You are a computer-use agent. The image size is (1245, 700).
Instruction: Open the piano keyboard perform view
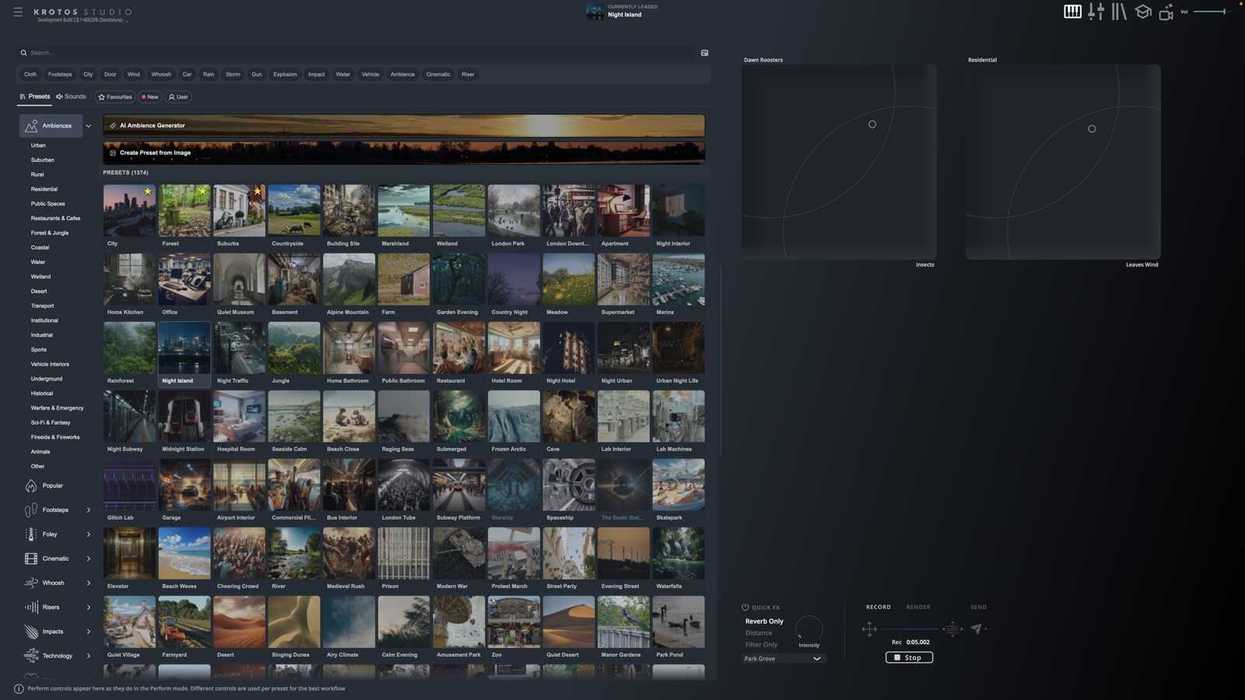pyautogui.click(x=1072, y=12)
